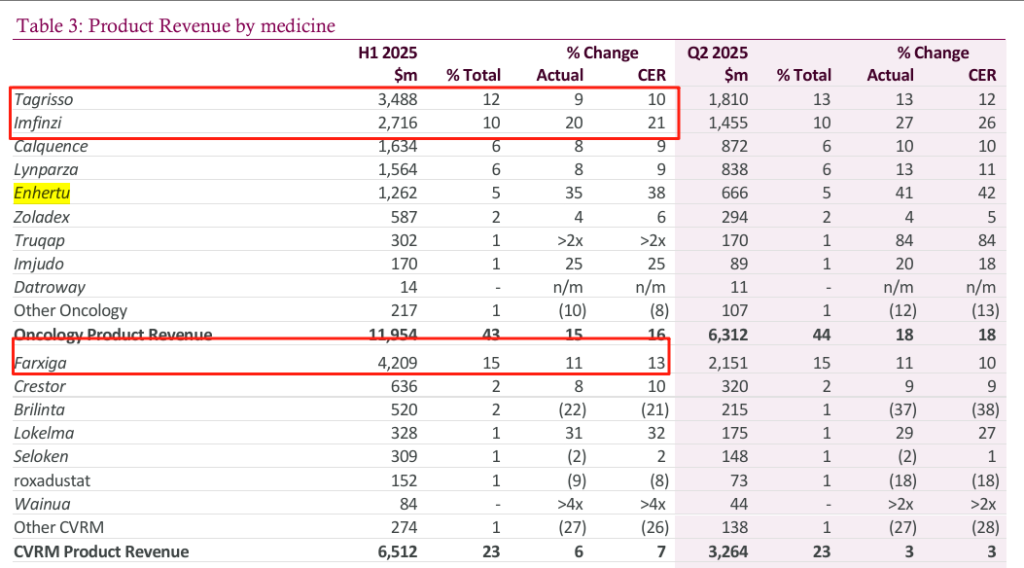Select Imfinzi H1 revenue value 2,716
Image resolution: width=1024 pixels, height=568 pixels.
click(x=397, y=123)
